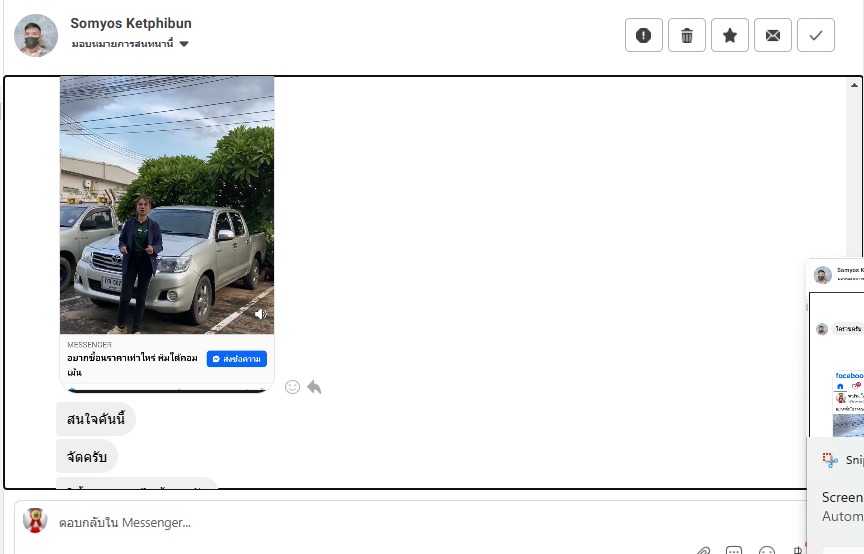The height and width of the screenshot is (554, 864).
Task: Delete conversation using trash icon
Action: pos(687,35)
